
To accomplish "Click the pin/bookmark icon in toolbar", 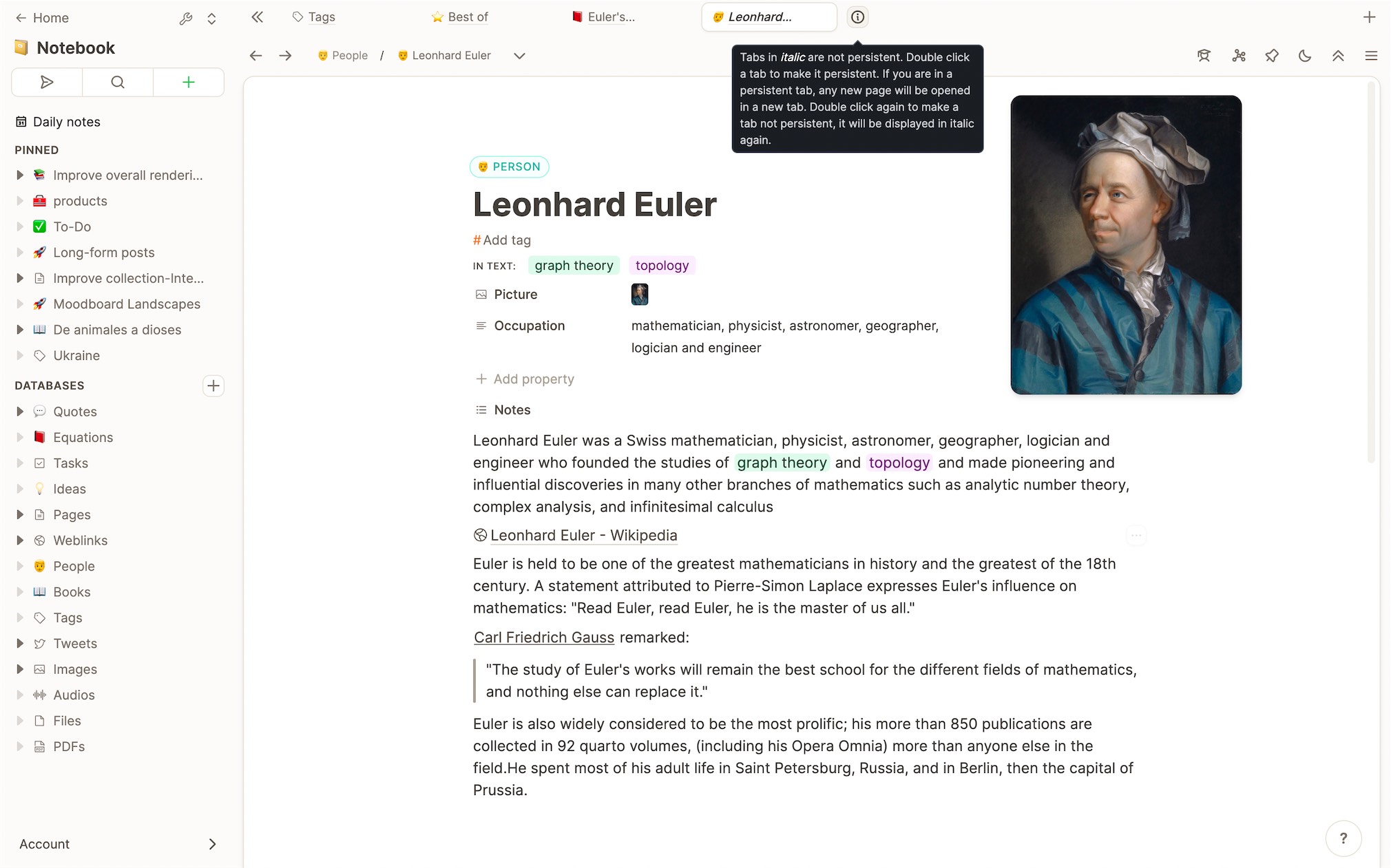I will [x=1272, y=55].
